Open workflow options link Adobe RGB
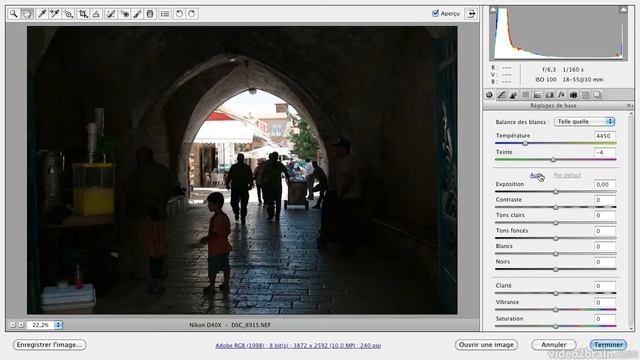640x360 pixels. click(x=298, y=345)
